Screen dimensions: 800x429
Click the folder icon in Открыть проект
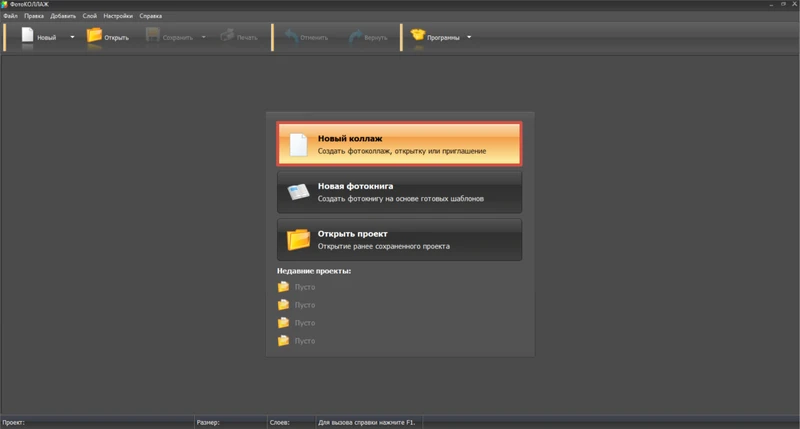pyautogui.click(x=298, y=239)
